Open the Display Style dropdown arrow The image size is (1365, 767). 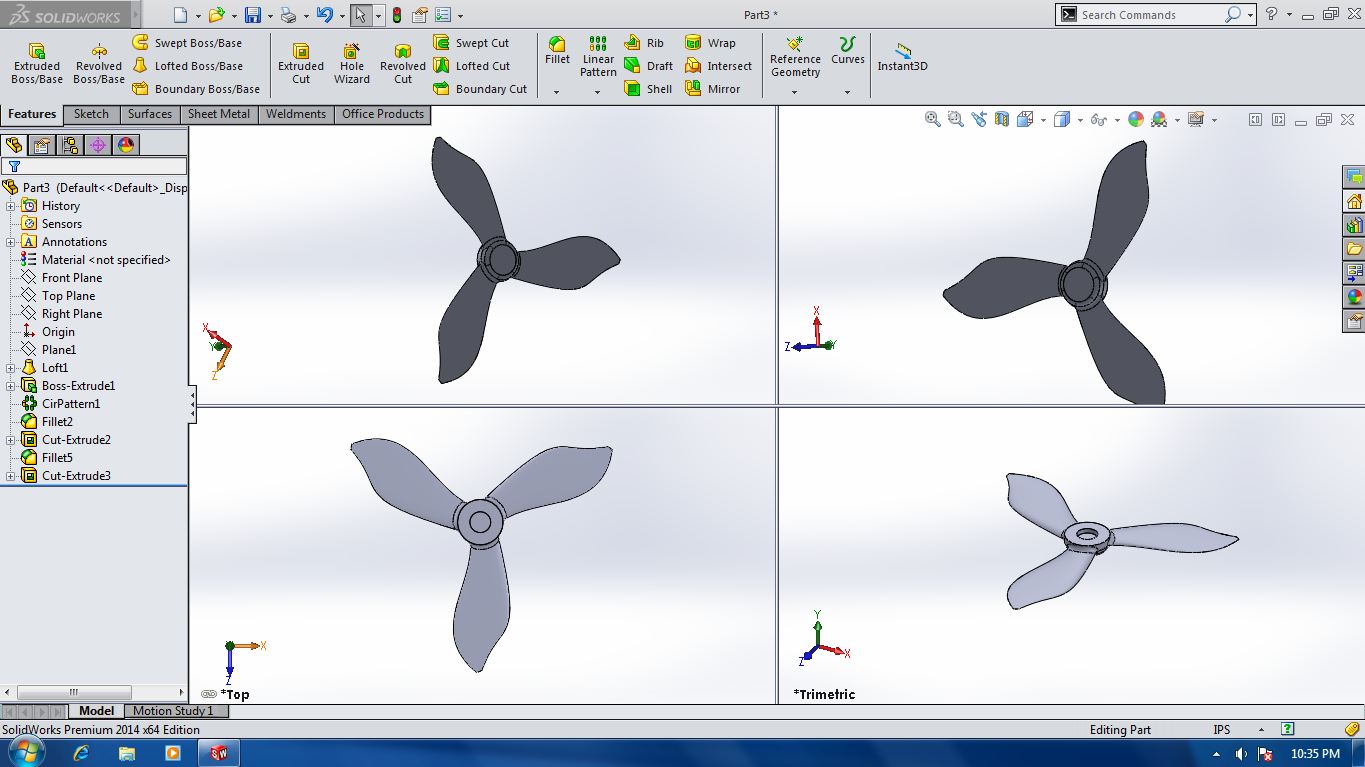[1078, 120]
